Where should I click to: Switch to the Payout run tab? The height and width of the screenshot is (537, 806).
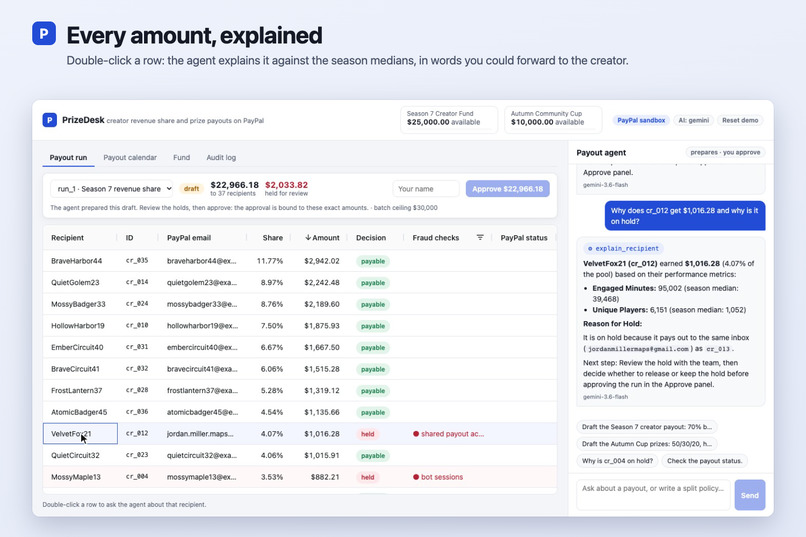pos(68,157)
